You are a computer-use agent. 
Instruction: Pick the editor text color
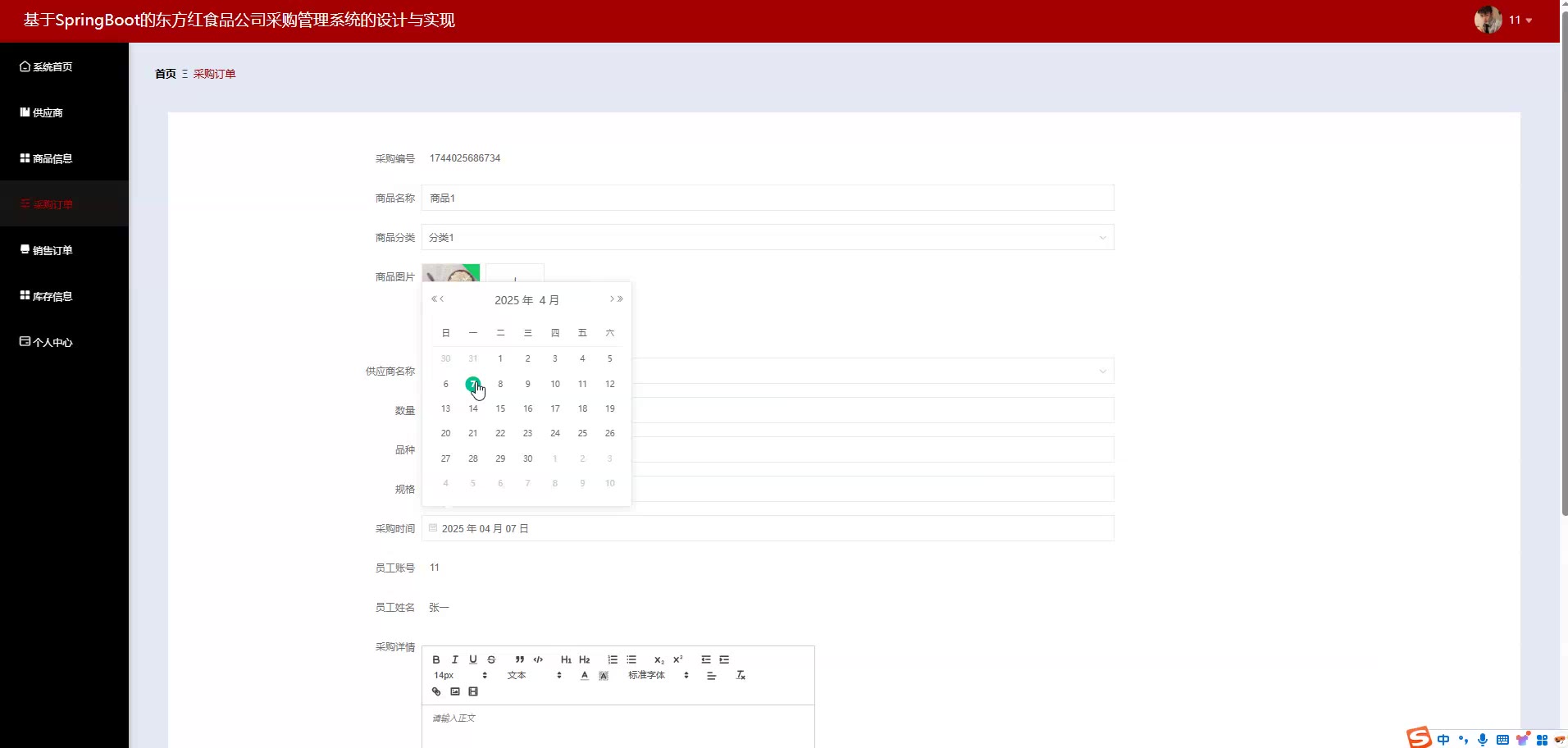pyautogui.click(x=585, y=676)
